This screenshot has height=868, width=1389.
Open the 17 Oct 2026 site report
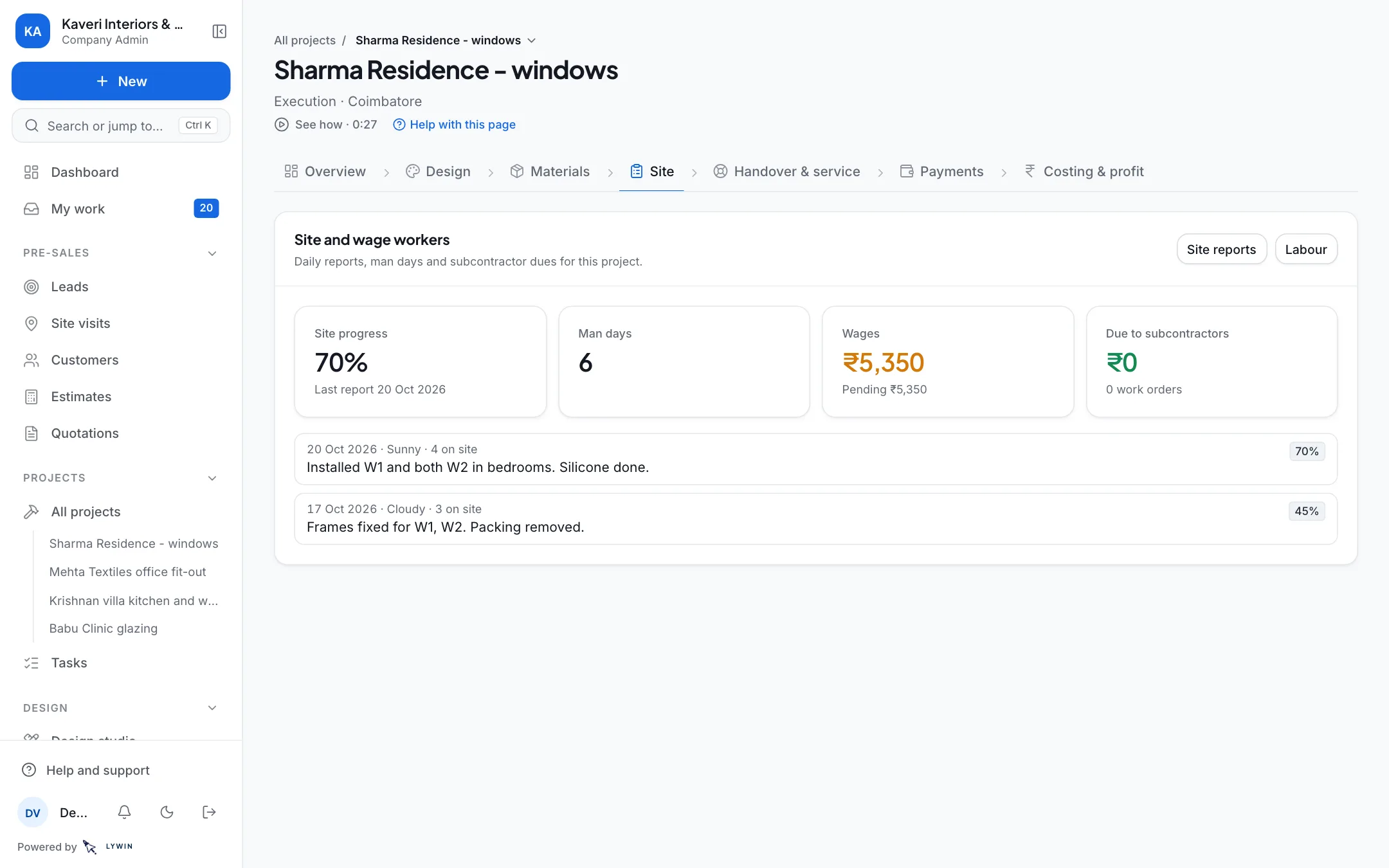click(815, 519)
